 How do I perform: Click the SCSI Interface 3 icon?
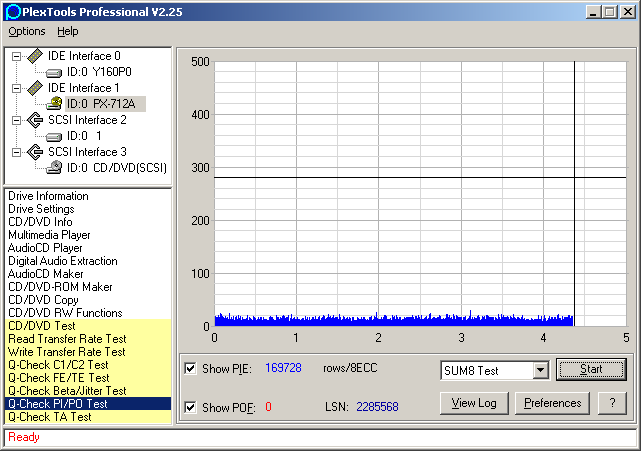pos(35,152)
